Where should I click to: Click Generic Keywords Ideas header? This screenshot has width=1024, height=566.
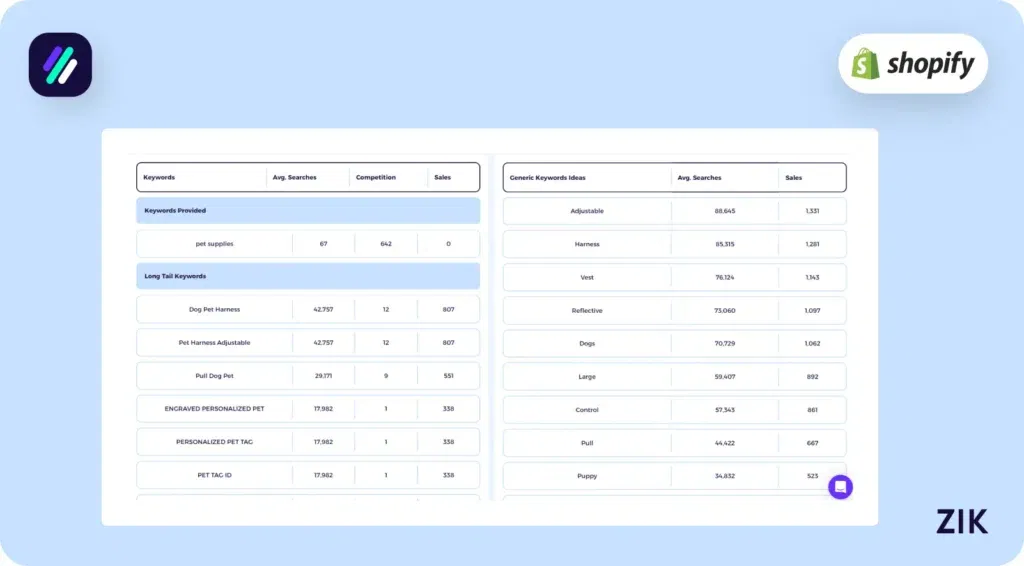click(x=547, y=178)
